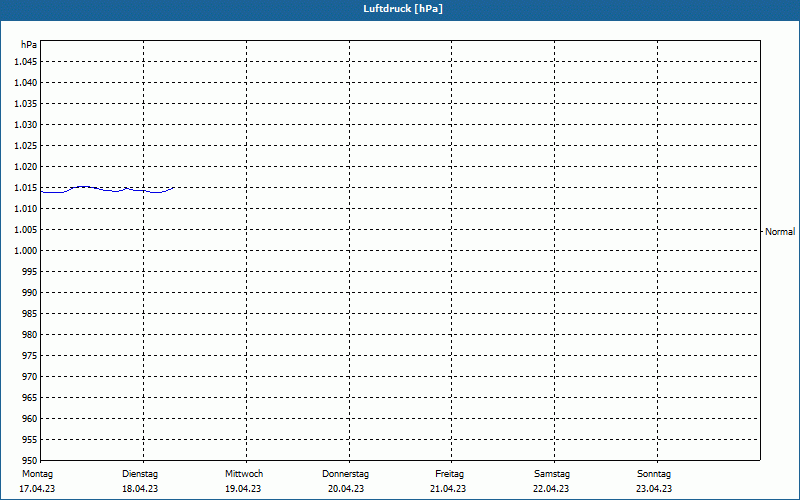
Task: Click the date 20.04.23
Action: pyautogui.click(x=346, y=489)
